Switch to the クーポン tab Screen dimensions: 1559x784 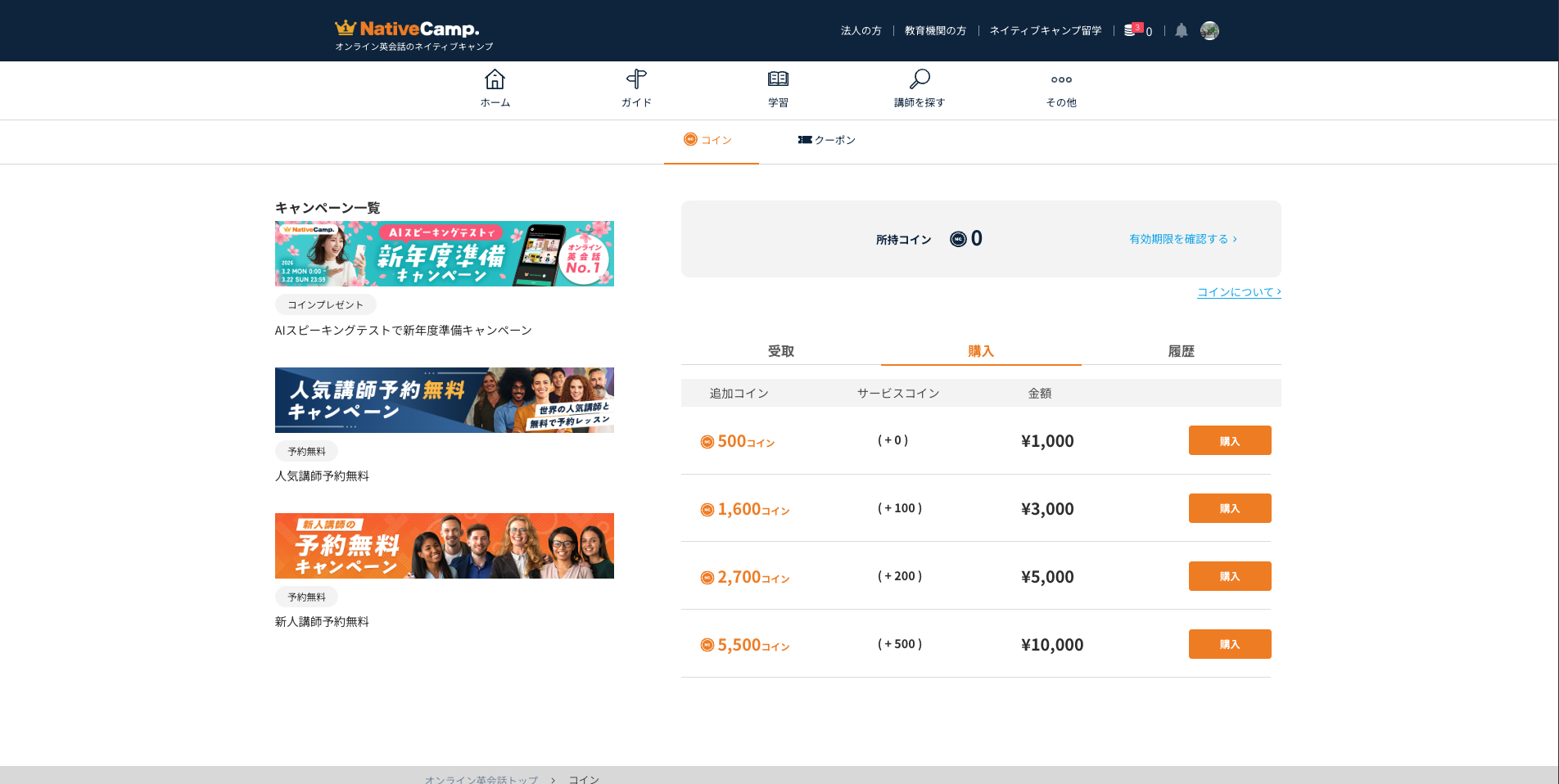point(827,140)
